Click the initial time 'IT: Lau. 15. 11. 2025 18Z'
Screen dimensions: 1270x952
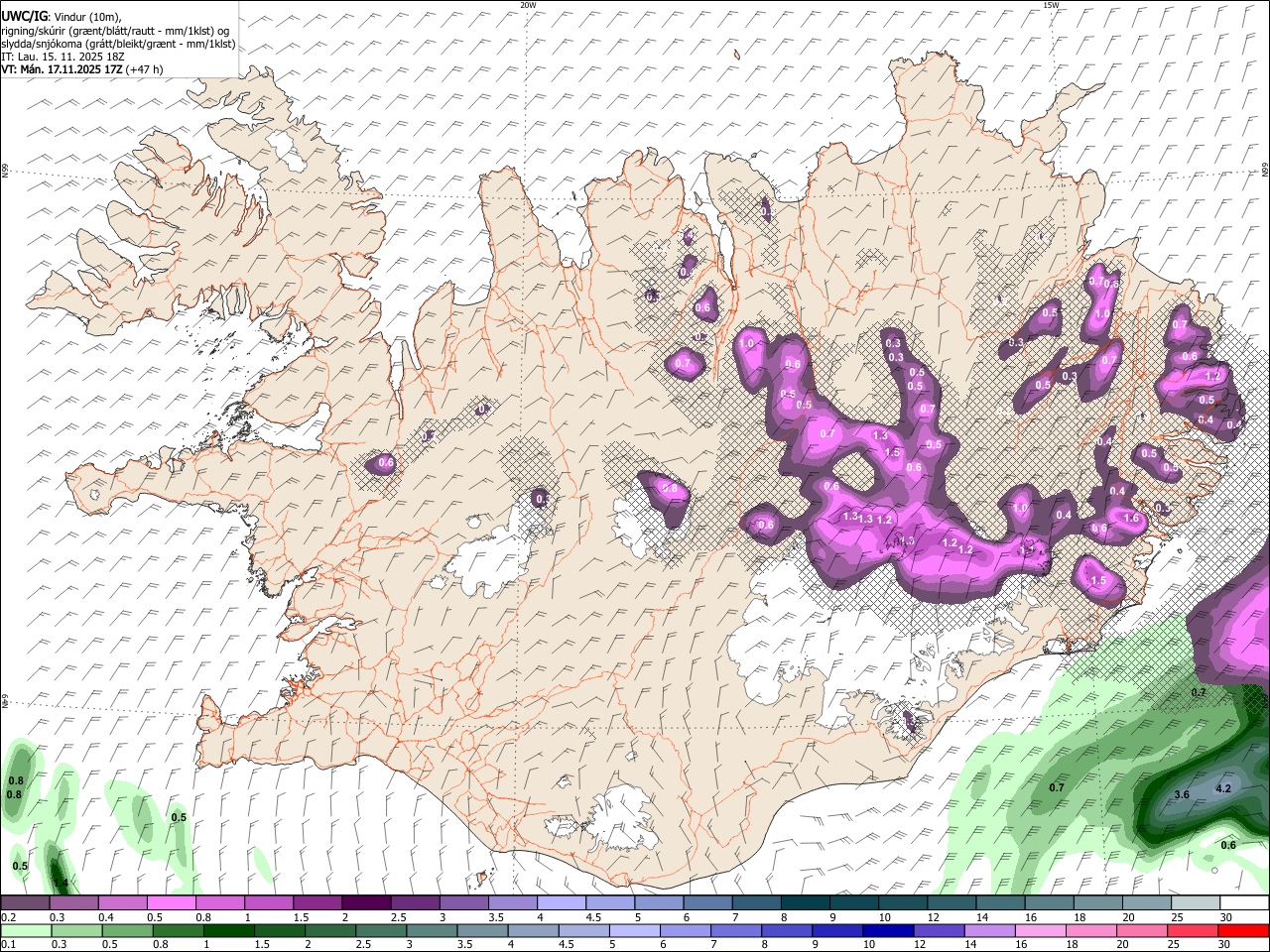coord(63,57)
